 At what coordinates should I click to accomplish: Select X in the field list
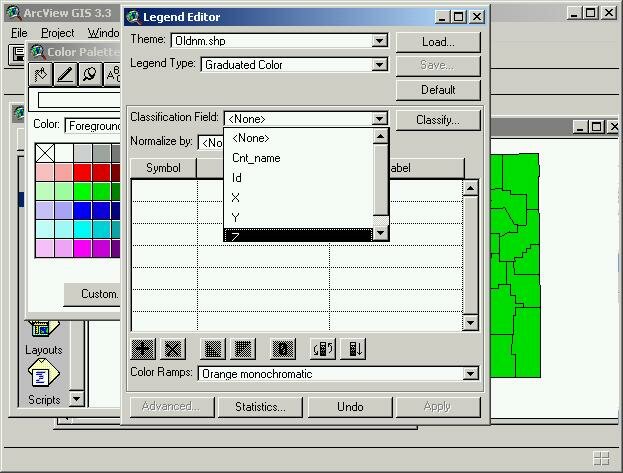[x=299, y=198]
